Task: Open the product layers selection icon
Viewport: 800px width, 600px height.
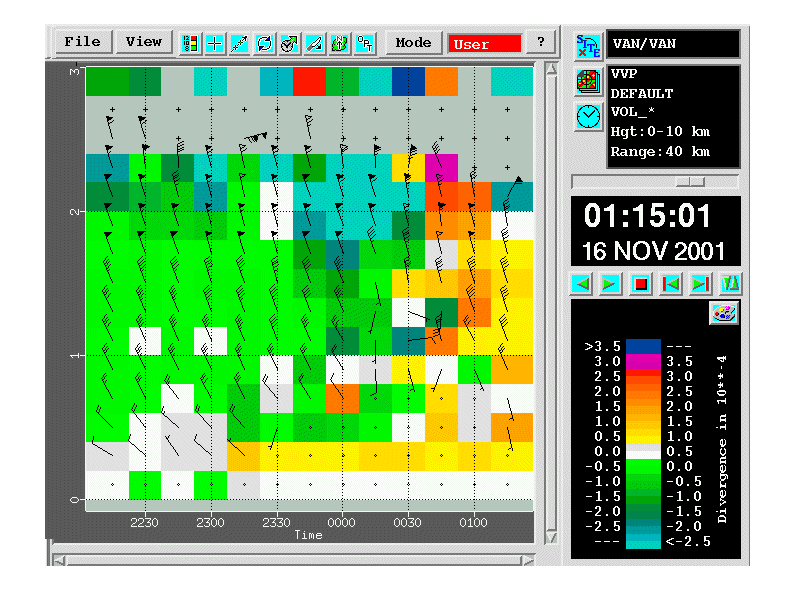Action: coord(586,81)
